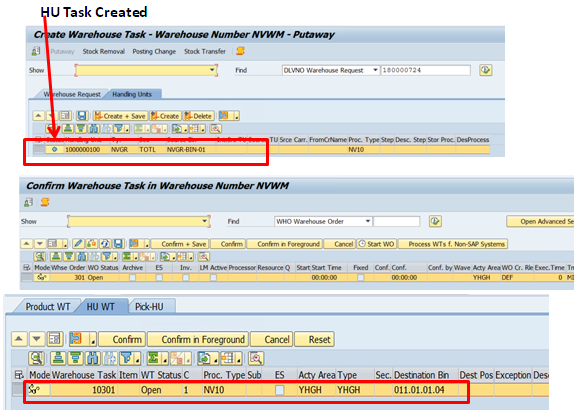
Task: Run search next to 180000724 field
Action: pos(485,70)
